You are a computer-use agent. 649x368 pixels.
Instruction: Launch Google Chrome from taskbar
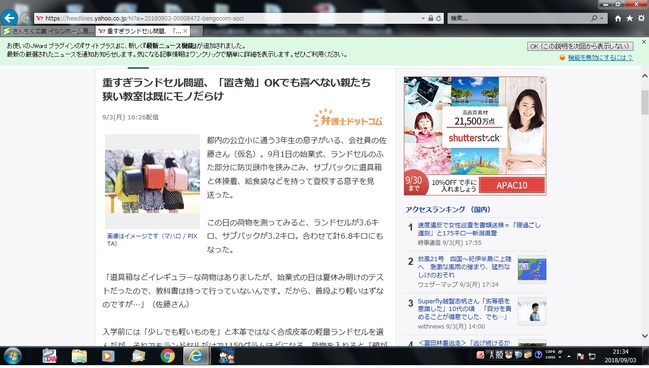click(x=168, y=356)
